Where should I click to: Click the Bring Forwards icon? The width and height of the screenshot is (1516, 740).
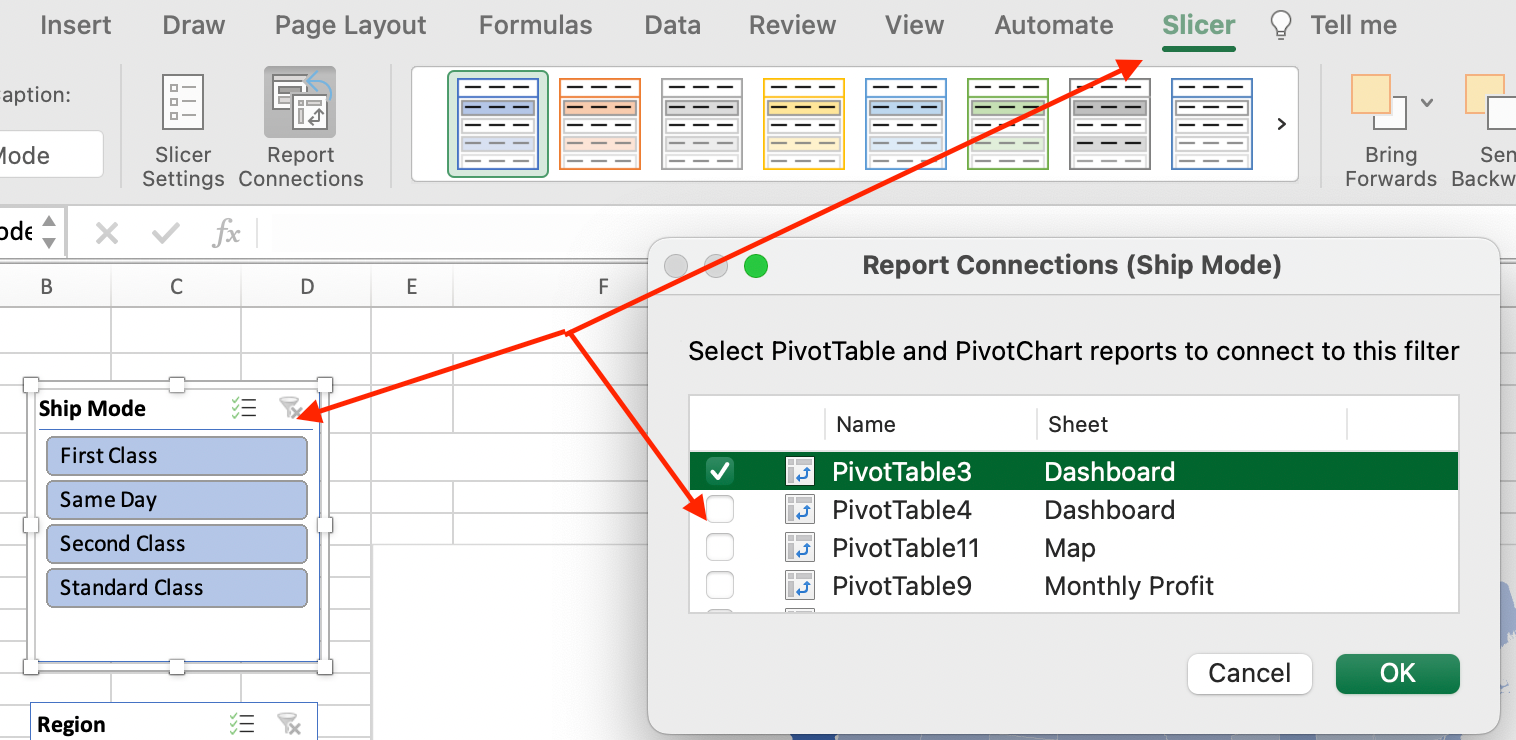[1380, 102]
